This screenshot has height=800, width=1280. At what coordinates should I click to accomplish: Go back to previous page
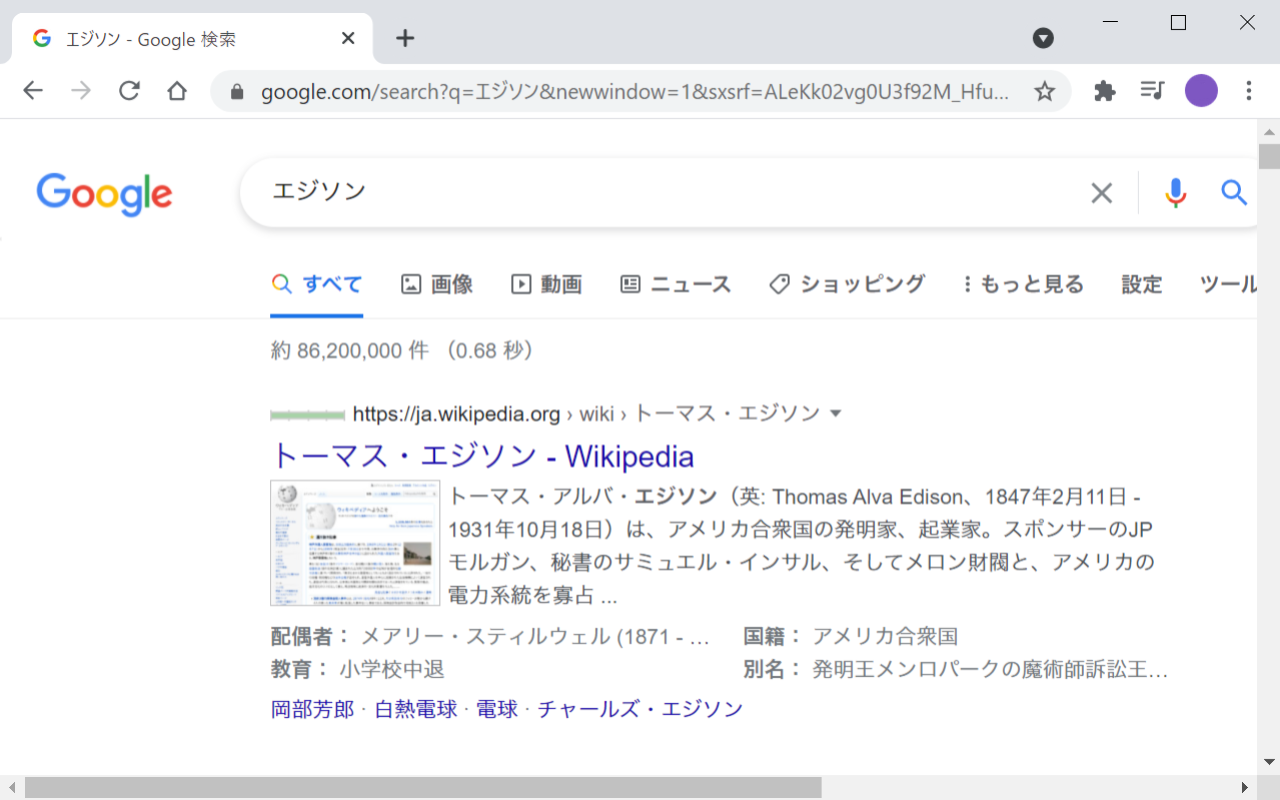tap(33, 91)
